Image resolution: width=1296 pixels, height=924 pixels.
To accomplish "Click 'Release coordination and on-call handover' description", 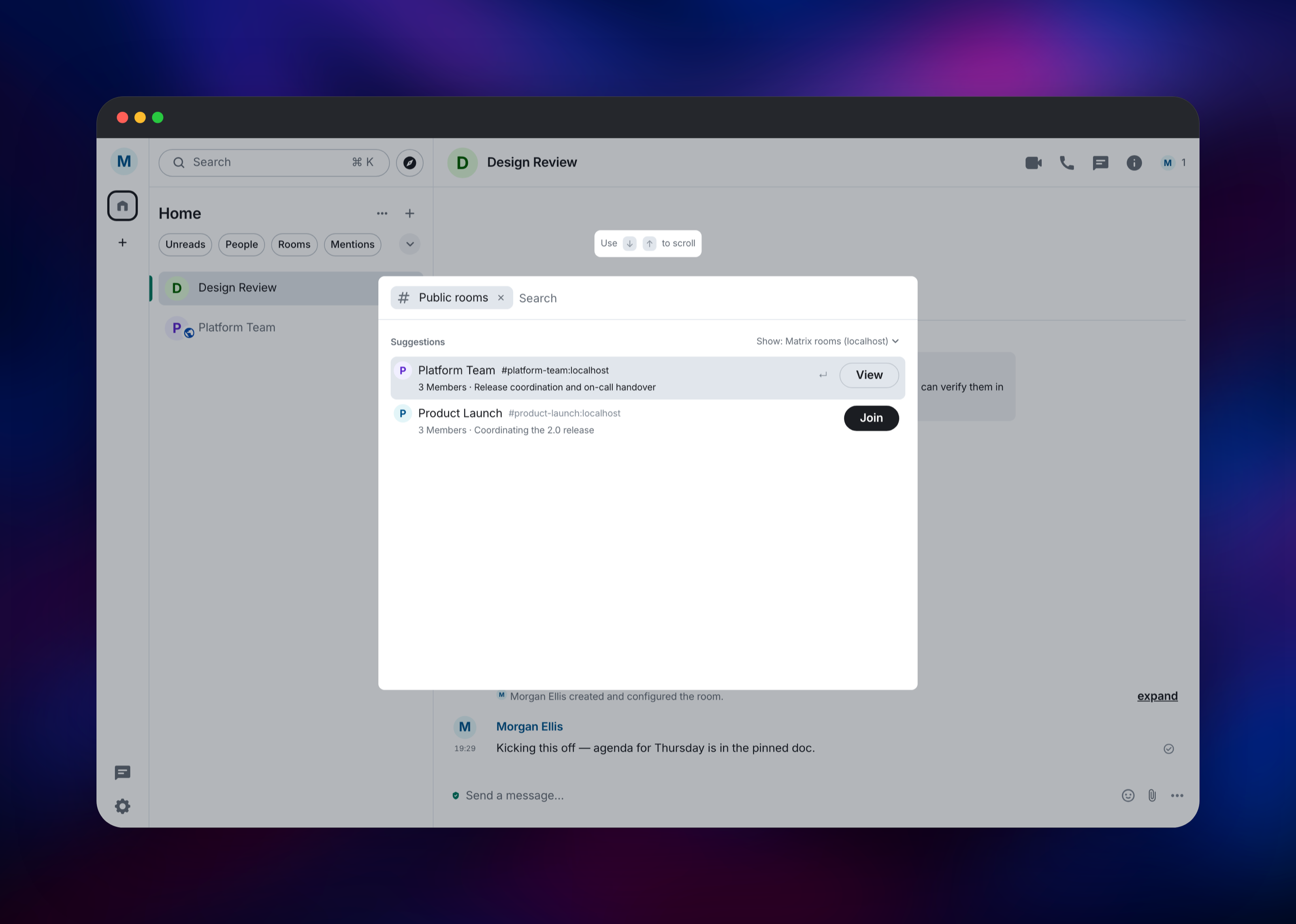I will point(565,388).
